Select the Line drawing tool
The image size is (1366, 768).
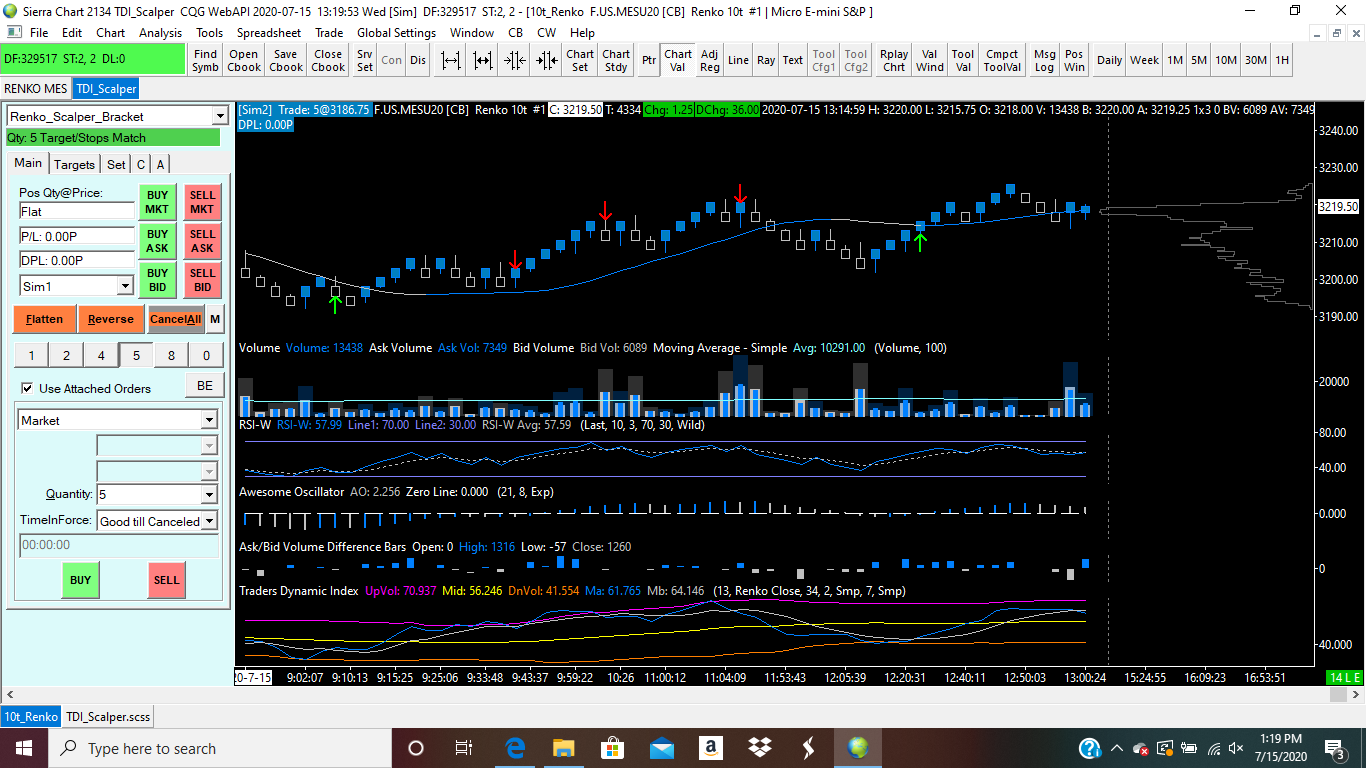(x=738, y=60)
